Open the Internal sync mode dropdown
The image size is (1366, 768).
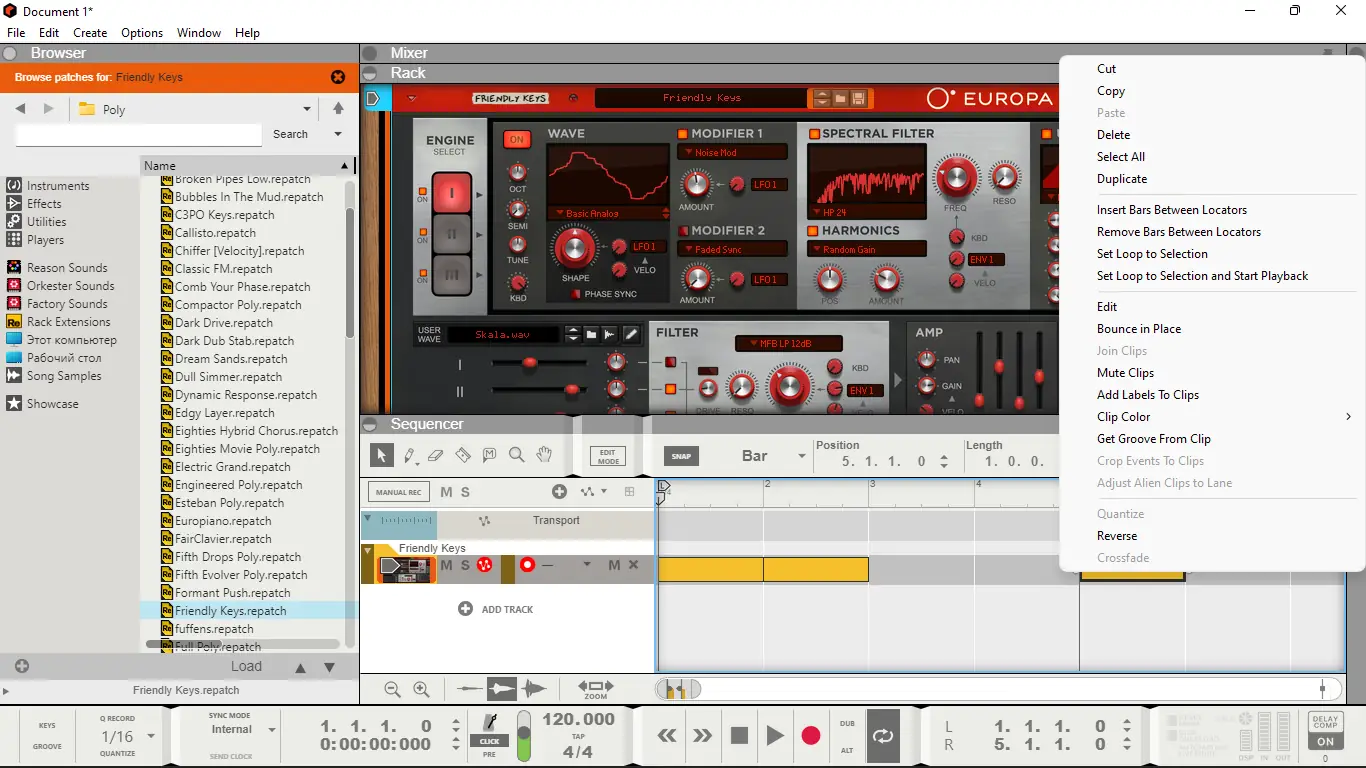click(272, 730)
